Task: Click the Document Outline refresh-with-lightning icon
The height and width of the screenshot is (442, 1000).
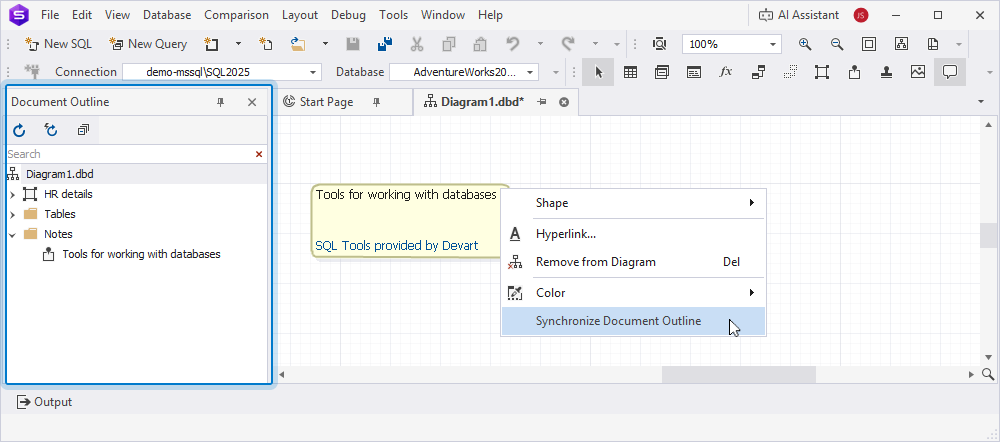Action: (51, 130)
